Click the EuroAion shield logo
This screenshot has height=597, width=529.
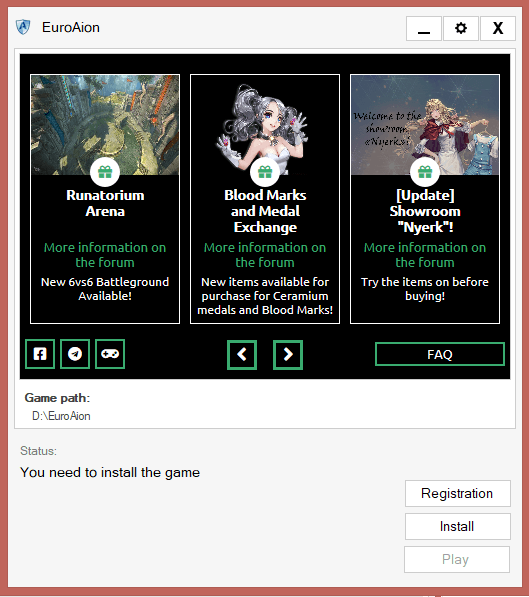pos(23,27)
